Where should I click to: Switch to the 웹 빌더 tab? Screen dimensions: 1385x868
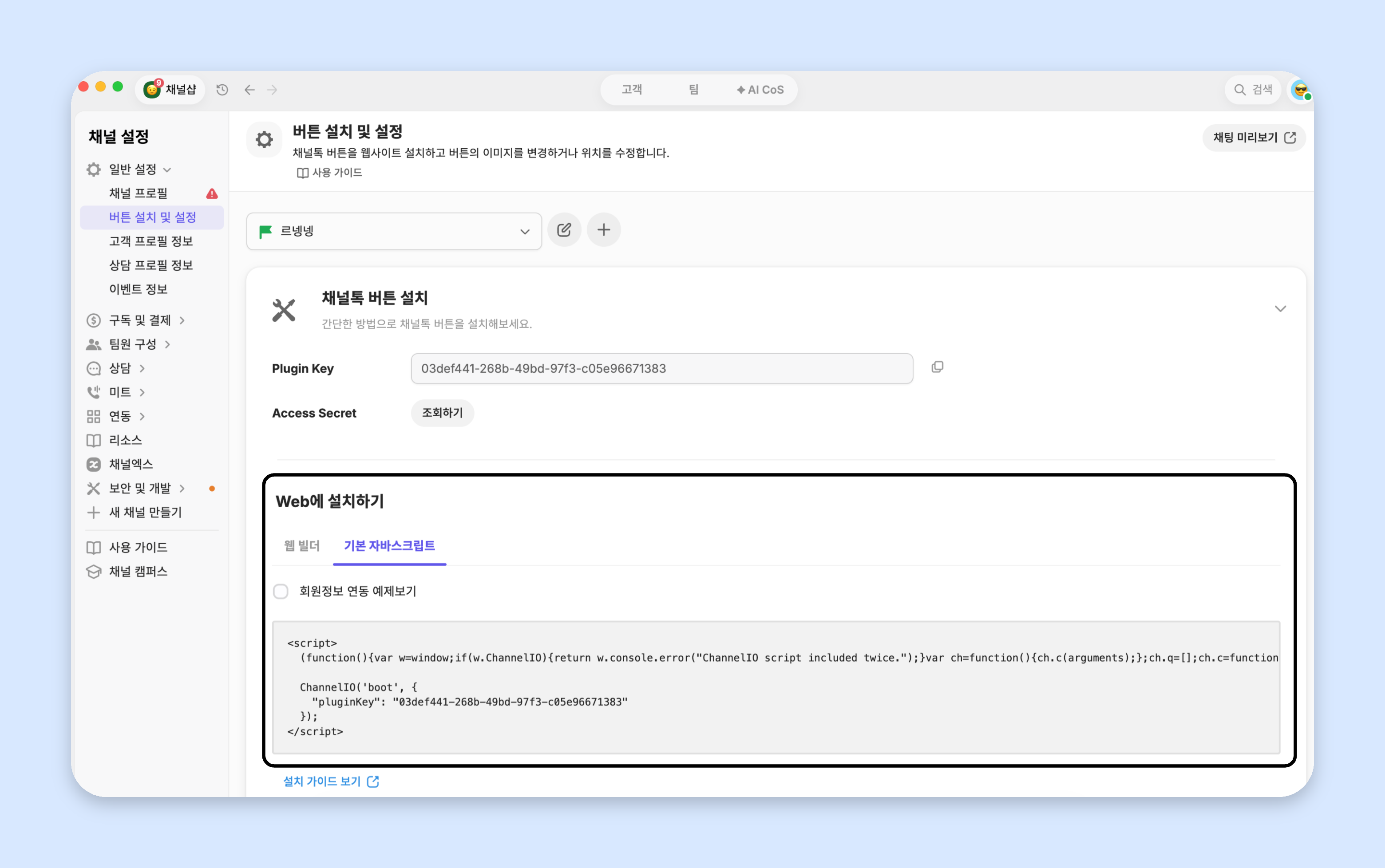pyautogui.click(x=301, y=545)
